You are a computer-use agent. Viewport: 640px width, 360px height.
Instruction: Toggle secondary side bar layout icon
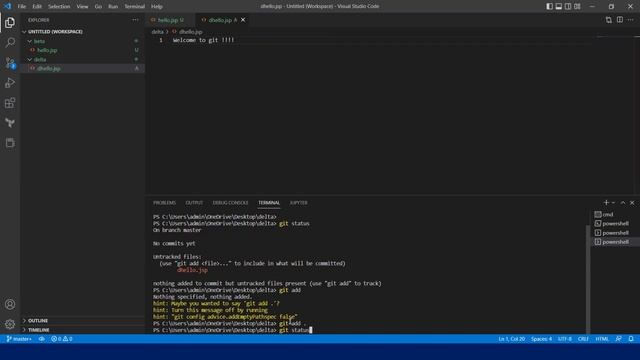tap(568, 6)
